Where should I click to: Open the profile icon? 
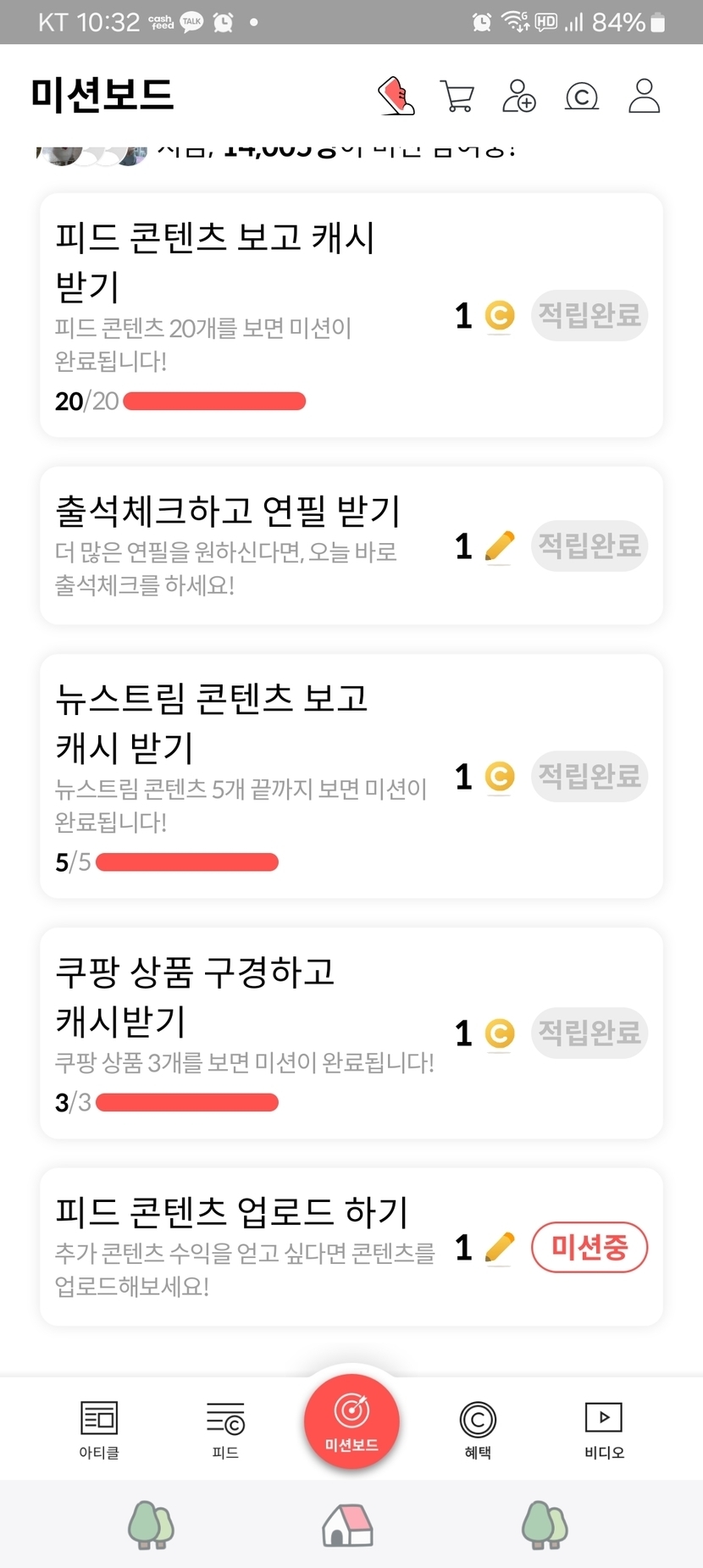pos(644,96)
